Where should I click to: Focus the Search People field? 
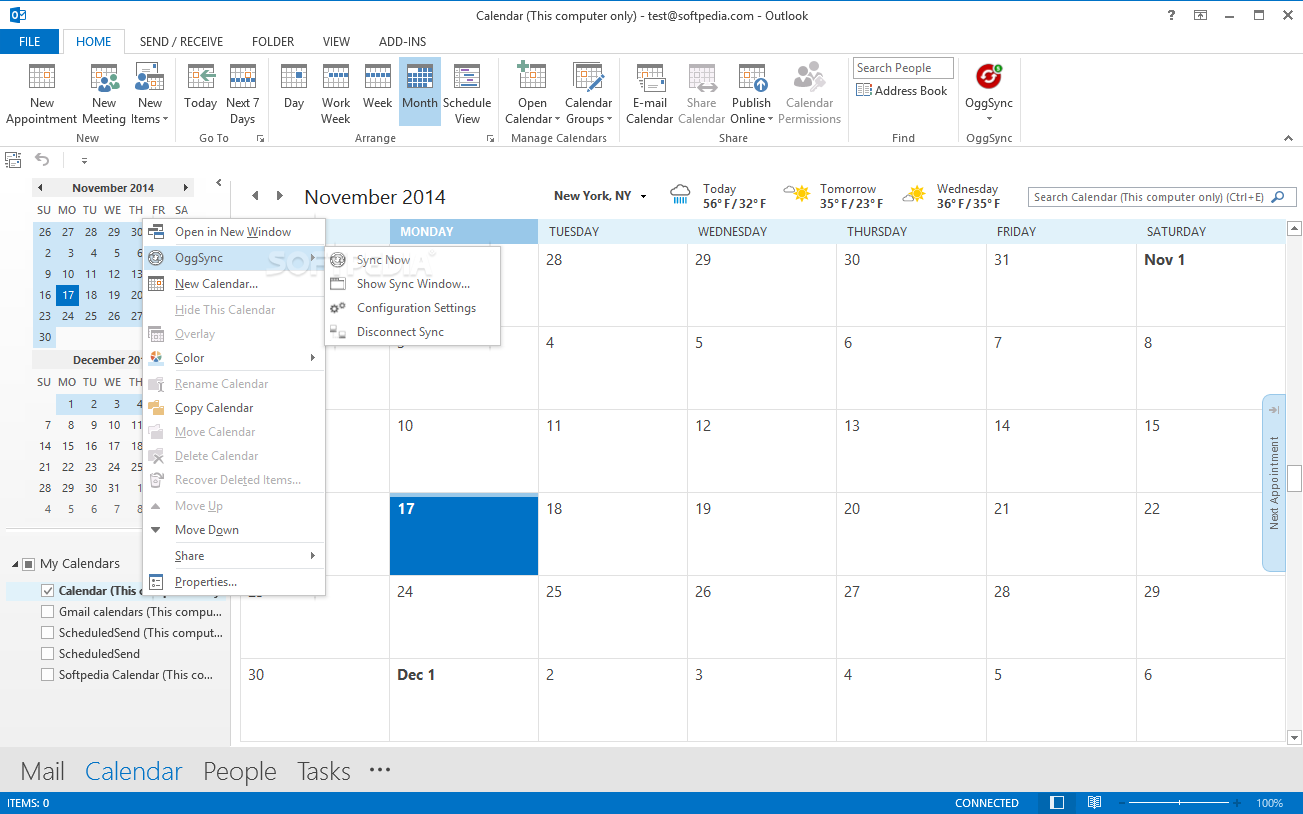coord(903,68)
